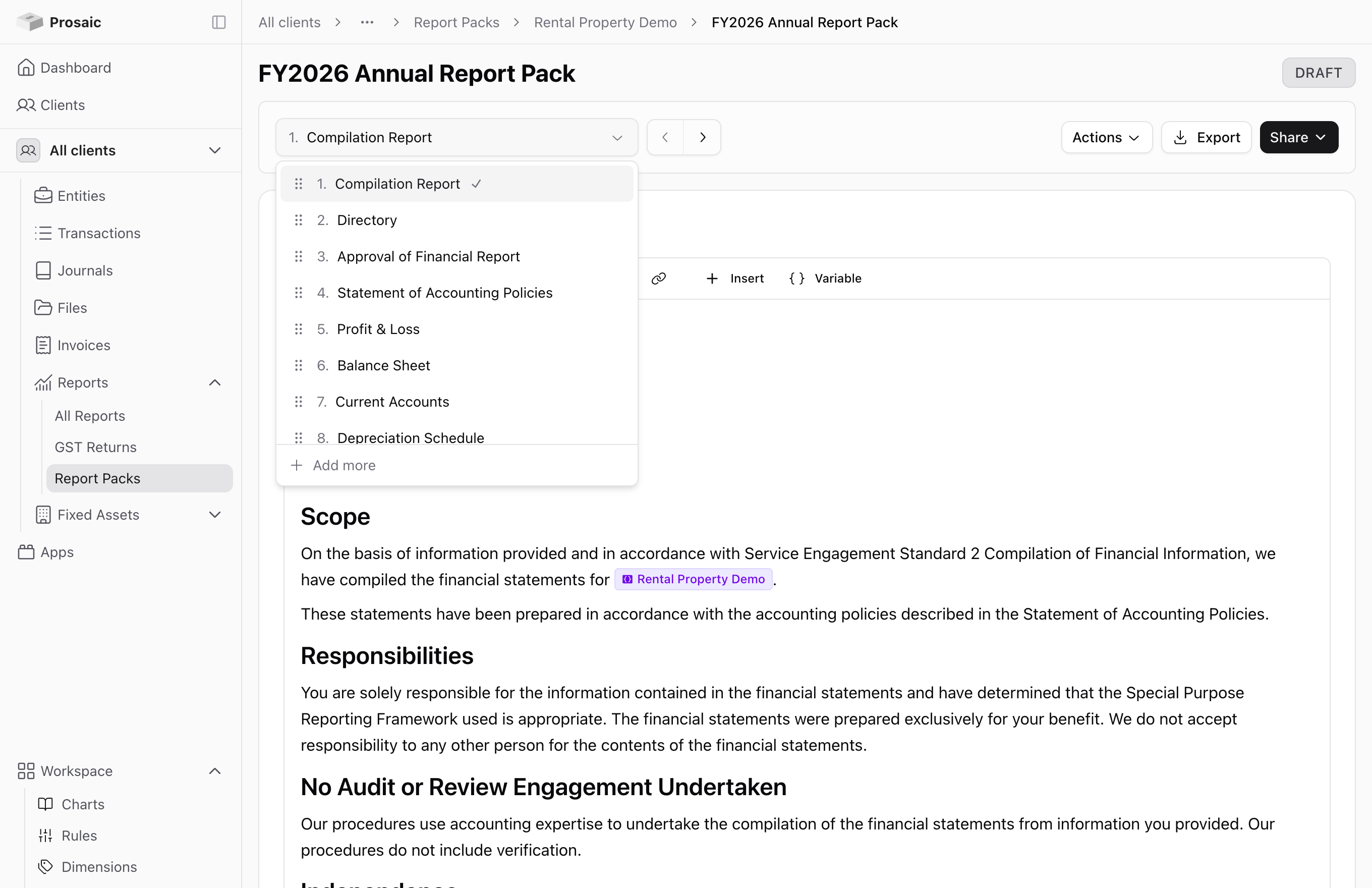Expand the Fixed Assets group

[214, 514]
